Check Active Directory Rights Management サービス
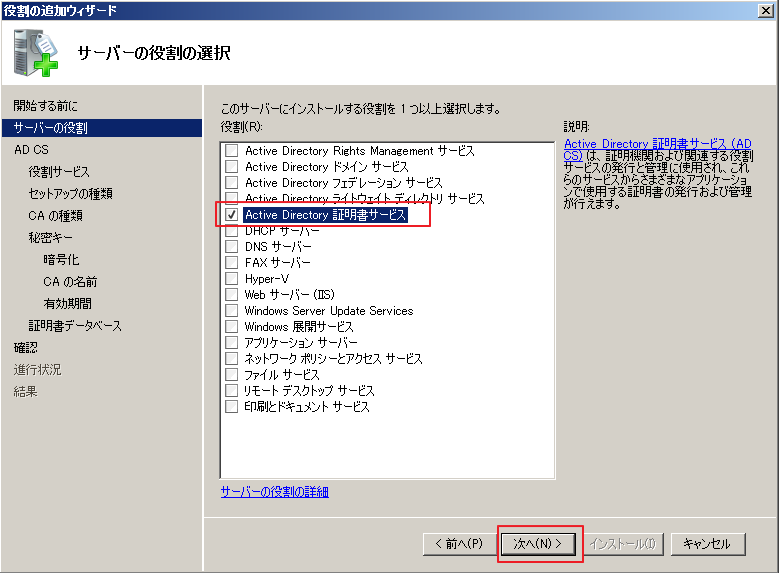The height and width of the screenshot is (573, 779). point(232,151)
